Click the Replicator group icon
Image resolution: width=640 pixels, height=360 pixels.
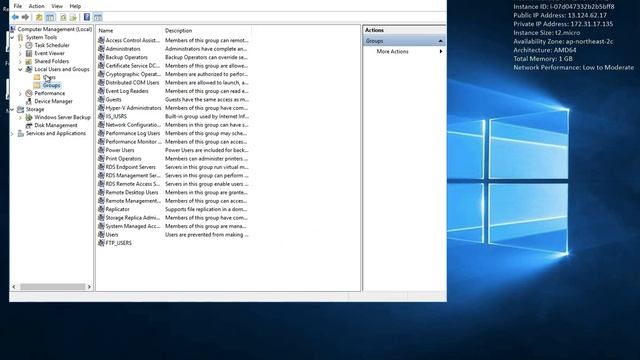point(101,209)
